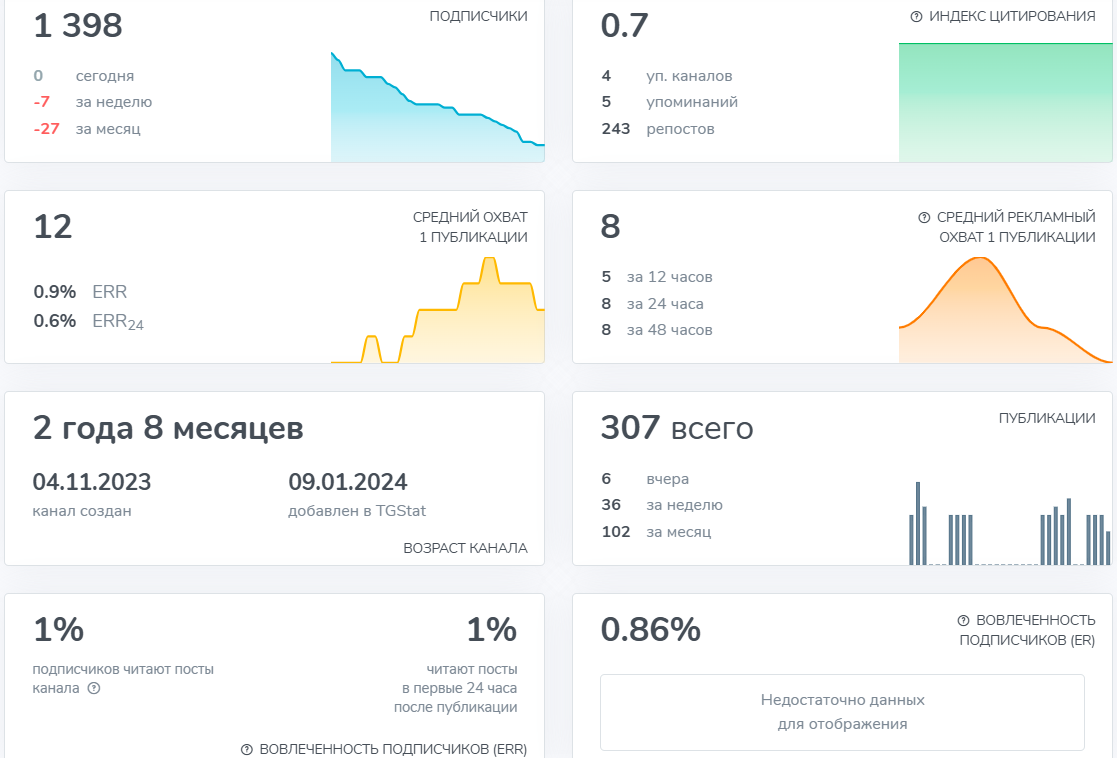Click help icon next to ИНДЕКС ЦИТИРОВАНИЯ
The height and width of the screenshot is (758, 1117).
tap(916, 16)
